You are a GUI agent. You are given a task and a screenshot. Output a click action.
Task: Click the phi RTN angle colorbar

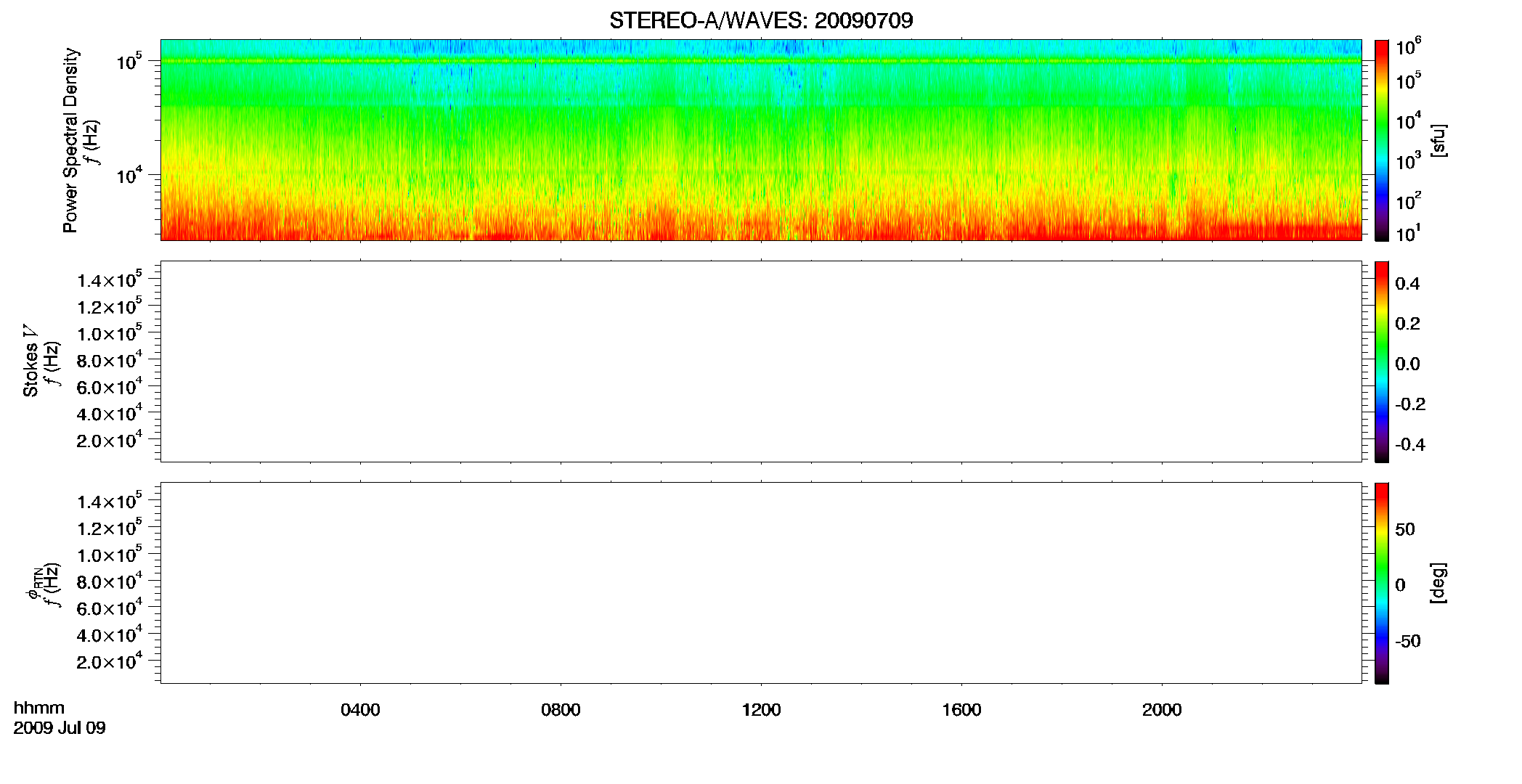(1382, 583)
